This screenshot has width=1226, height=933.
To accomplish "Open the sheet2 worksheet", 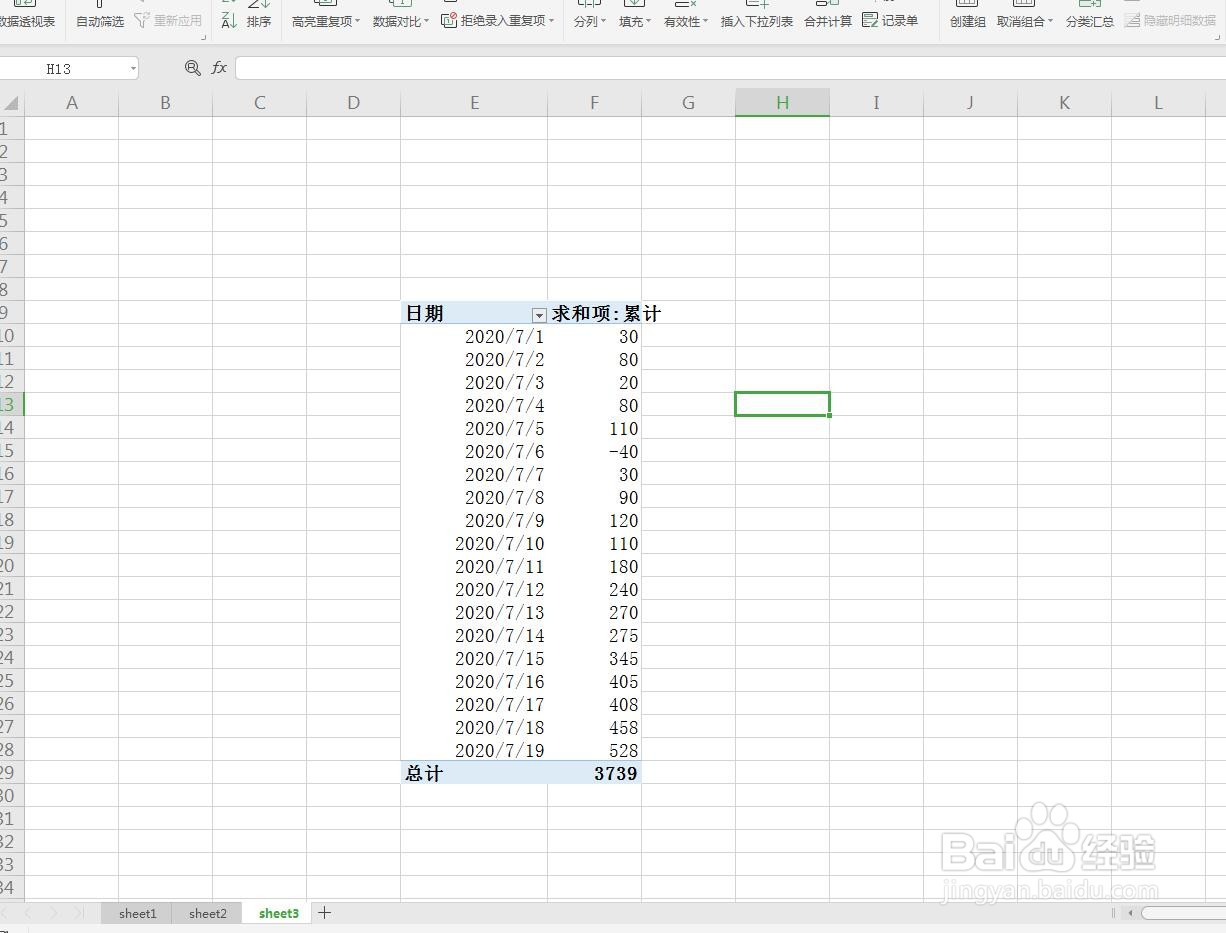I will click(207, 913).
